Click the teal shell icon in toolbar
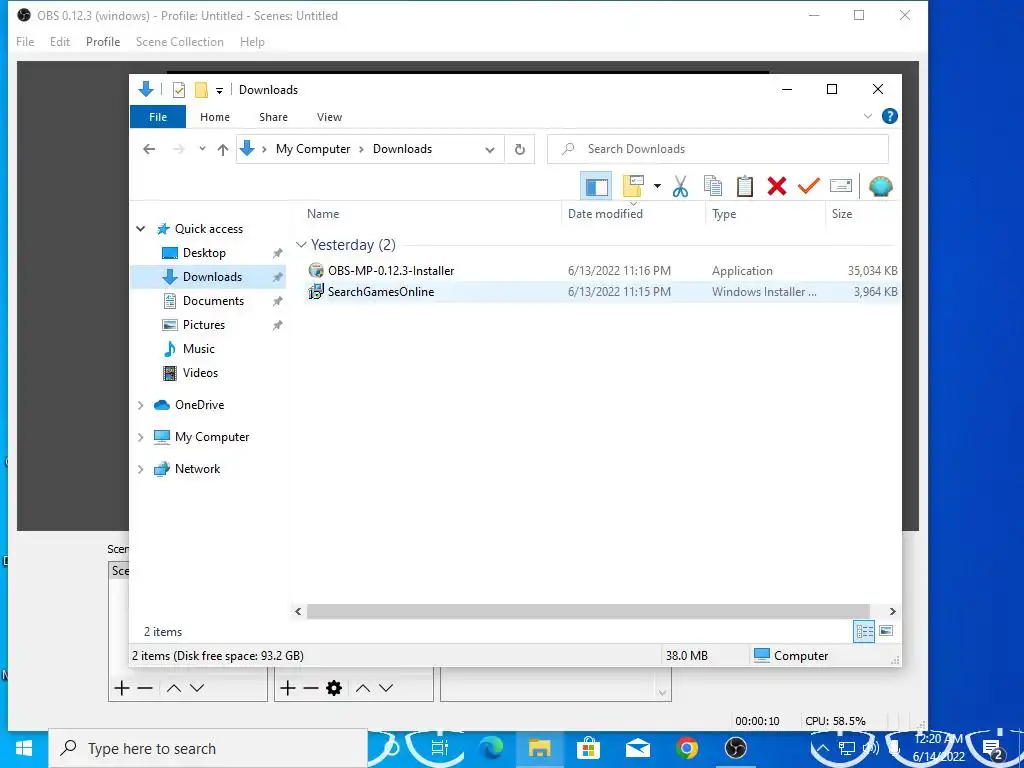The width and height of the screenshot is (1024, 768). (880, 187)
